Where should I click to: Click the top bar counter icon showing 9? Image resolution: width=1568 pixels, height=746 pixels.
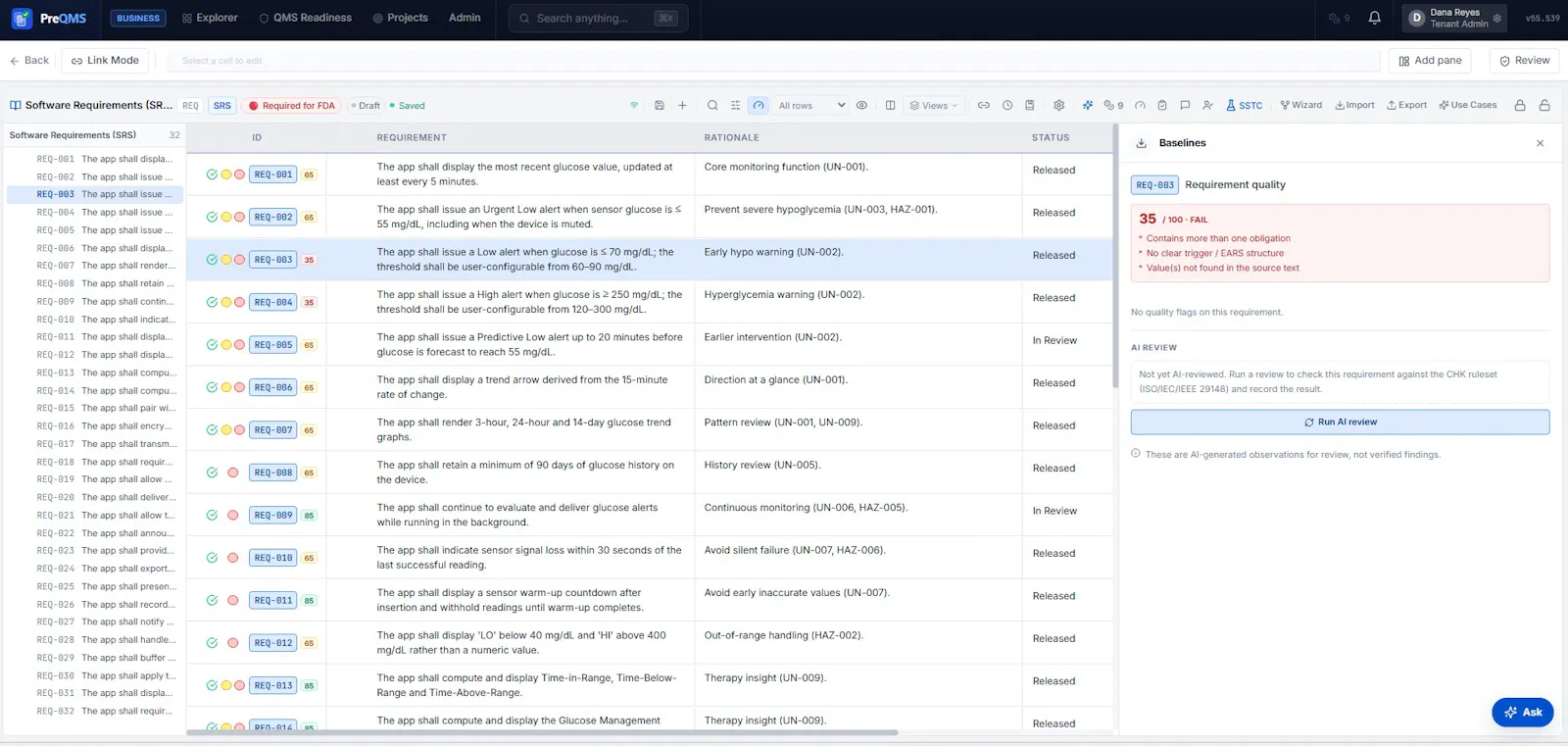pyautogui.click(x=1339, y=19)
